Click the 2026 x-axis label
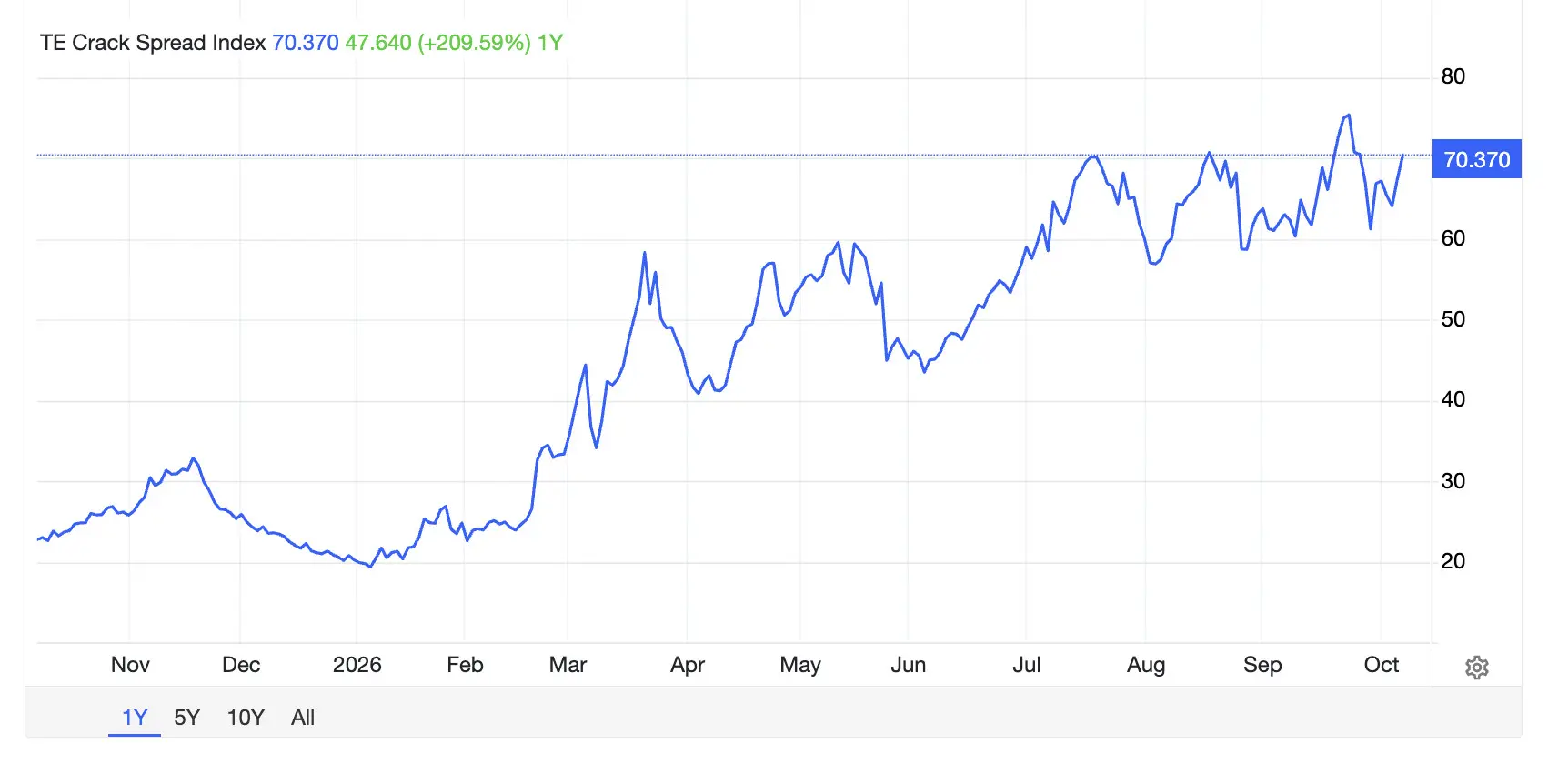 pyautogui.click(x=357, y=665)
